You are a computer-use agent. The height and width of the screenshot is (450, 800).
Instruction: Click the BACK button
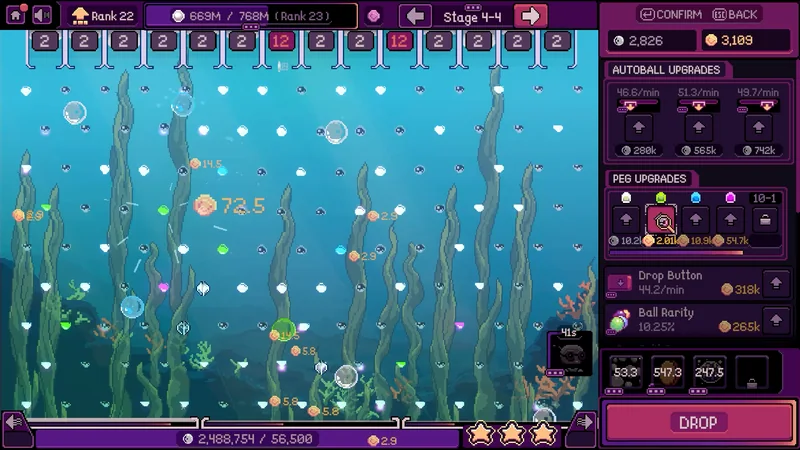(735, 14)
